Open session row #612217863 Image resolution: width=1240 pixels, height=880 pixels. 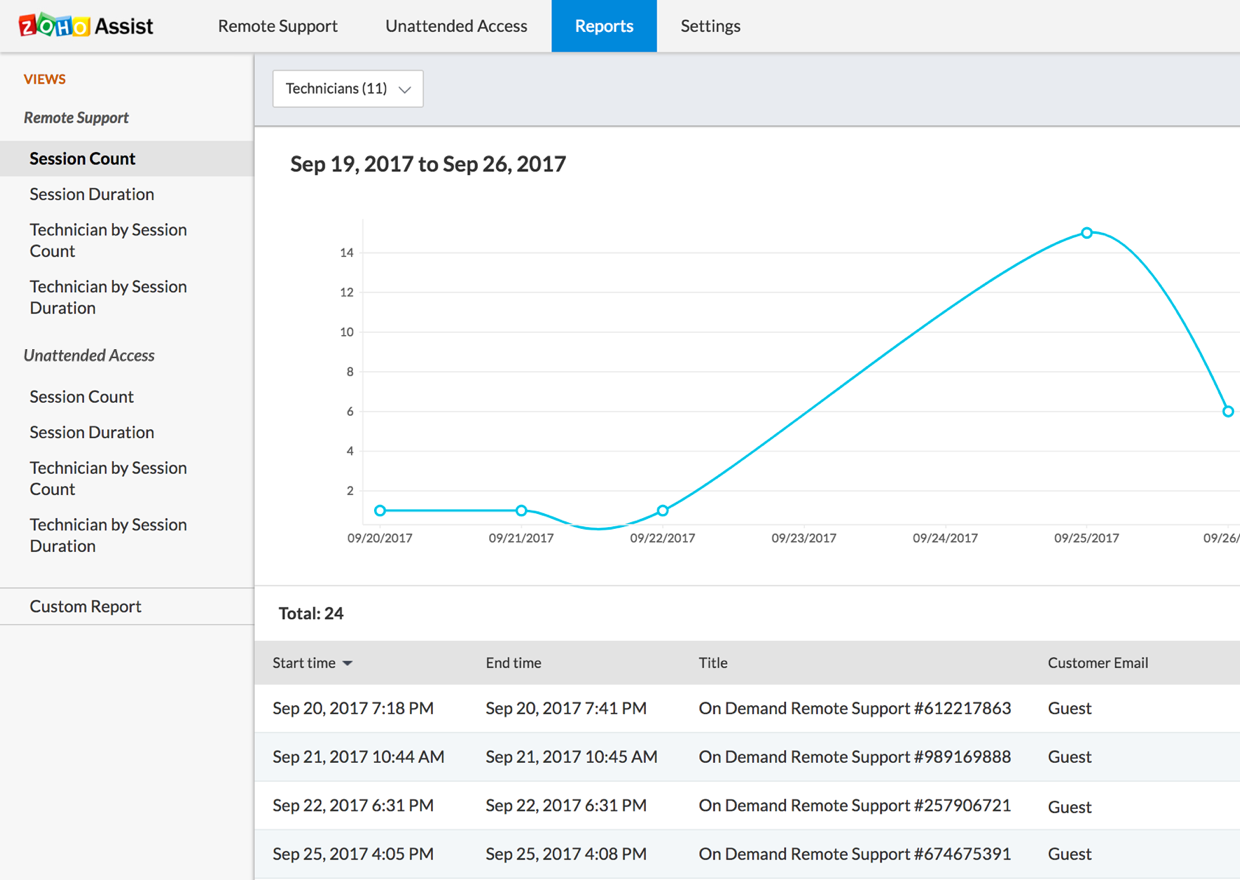(854, 708)
